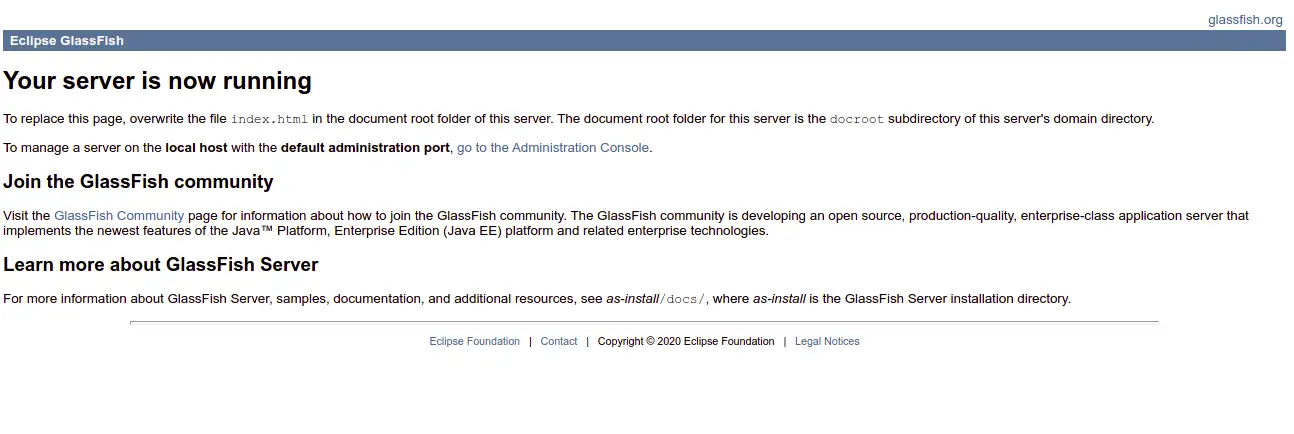The width and height of the screenshot is (1294, 434).
Task: Open the GlassFish Community page link
Action: (x=119, y=215)
